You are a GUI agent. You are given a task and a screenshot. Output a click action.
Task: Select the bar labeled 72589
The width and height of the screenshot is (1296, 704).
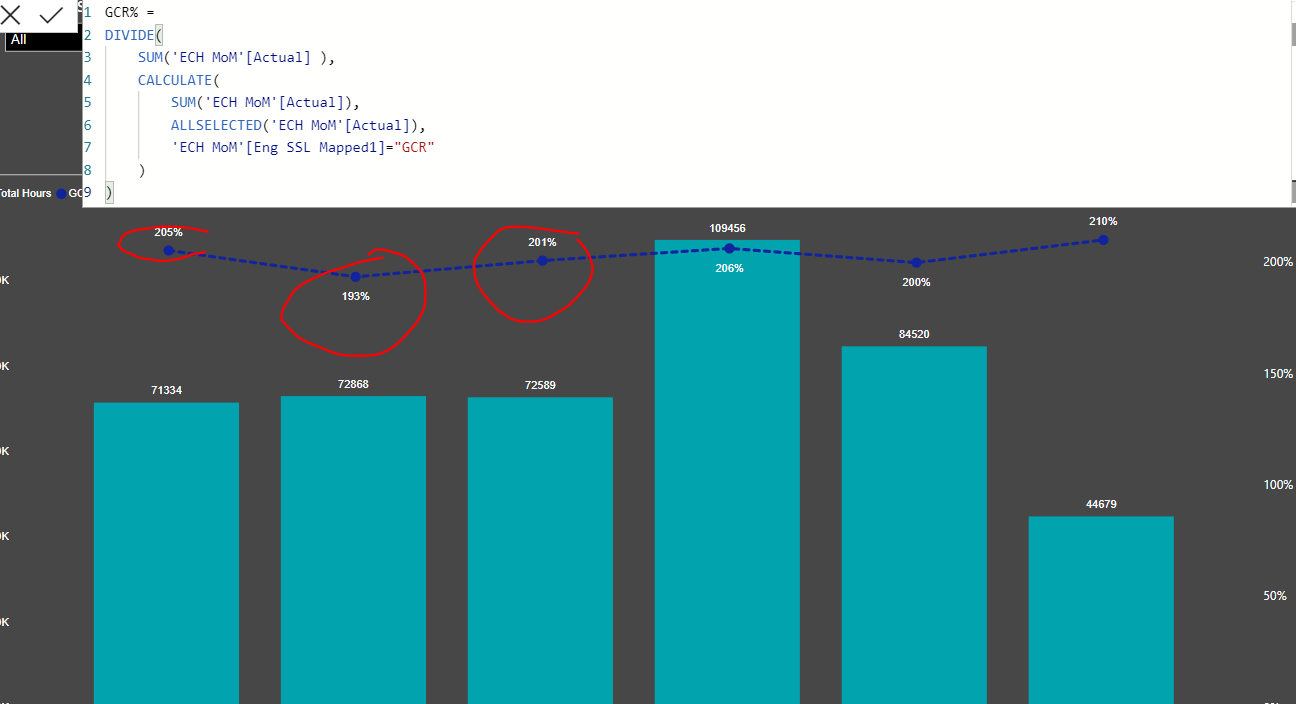coord(540,551)
